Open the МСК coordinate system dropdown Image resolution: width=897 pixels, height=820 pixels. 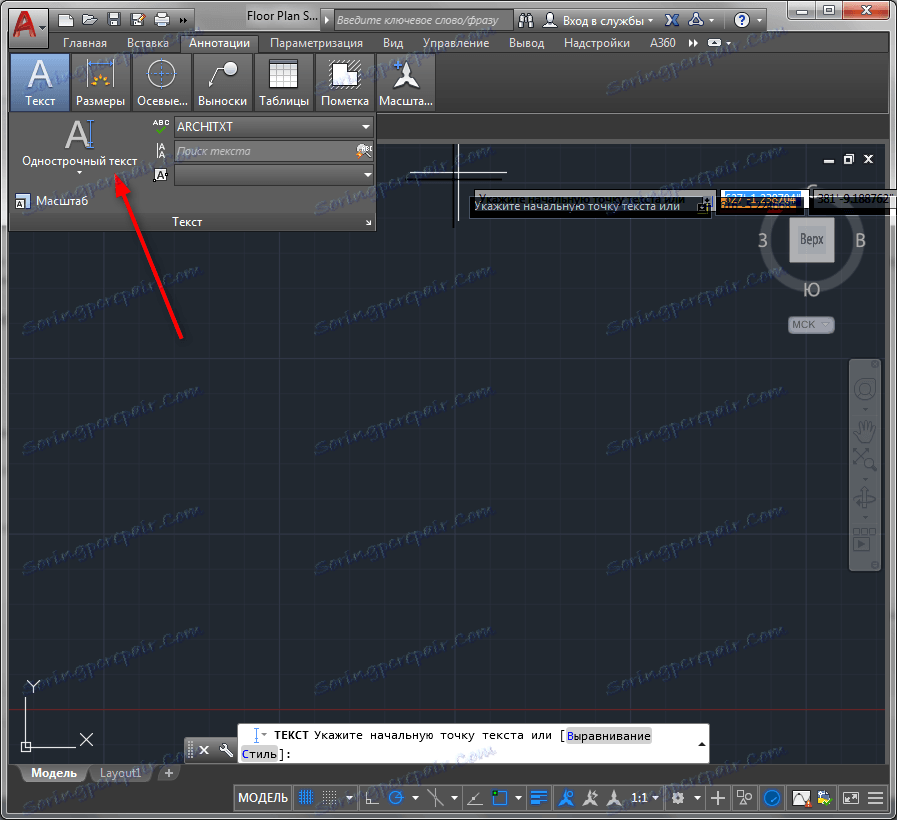[811, 324]
